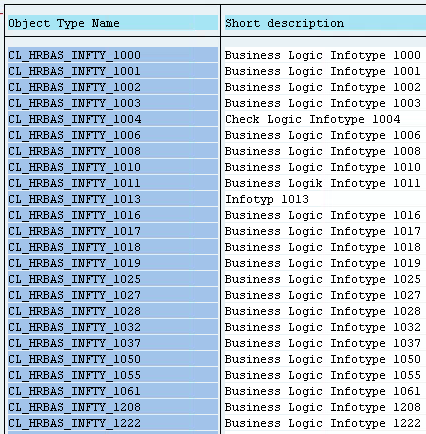
Task: Select row CL_HRBAS_INFTY_1061
Action: tap(113, 391)
